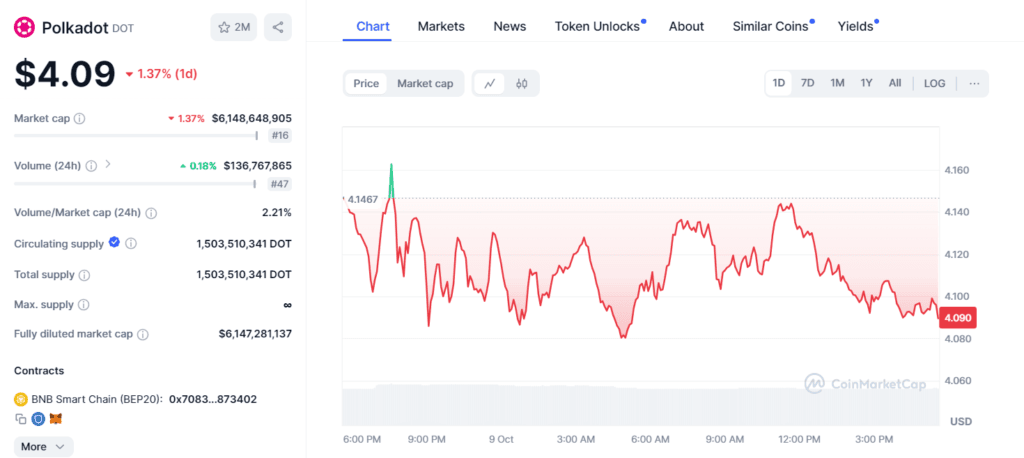The height and width of the screenshot is (458, 1024).
Task: Open the share icon button
Action: (278, 27)
